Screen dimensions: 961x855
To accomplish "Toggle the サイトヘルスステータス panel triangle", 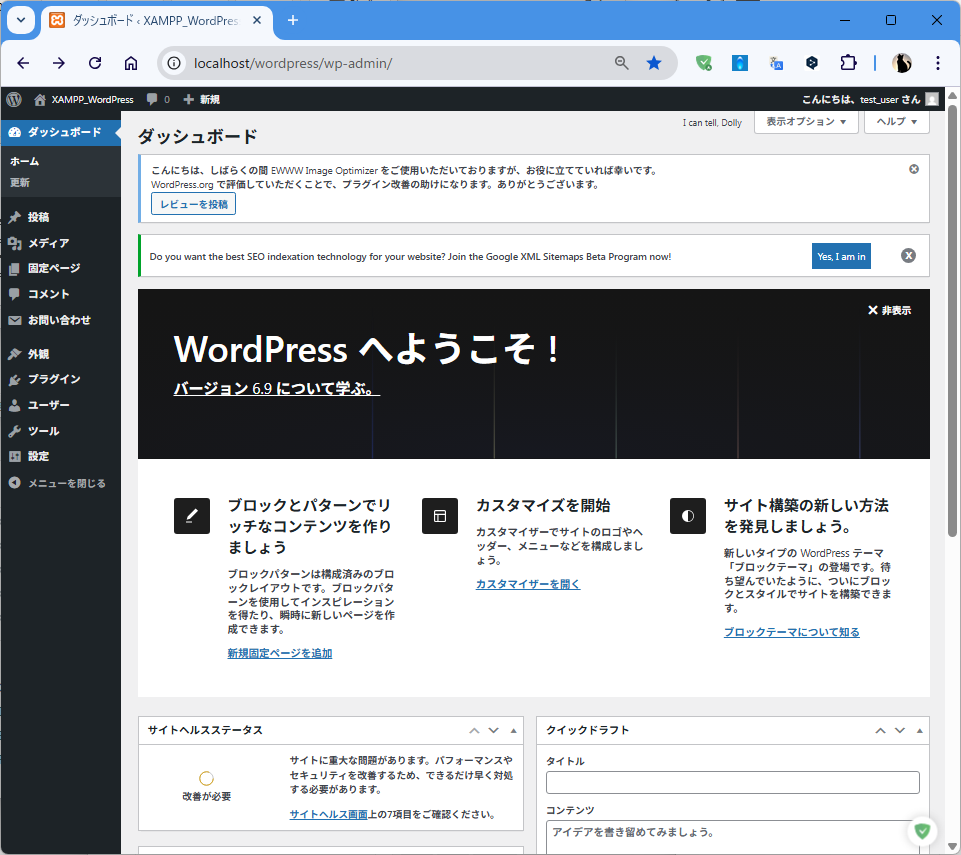I will point(514,730).
